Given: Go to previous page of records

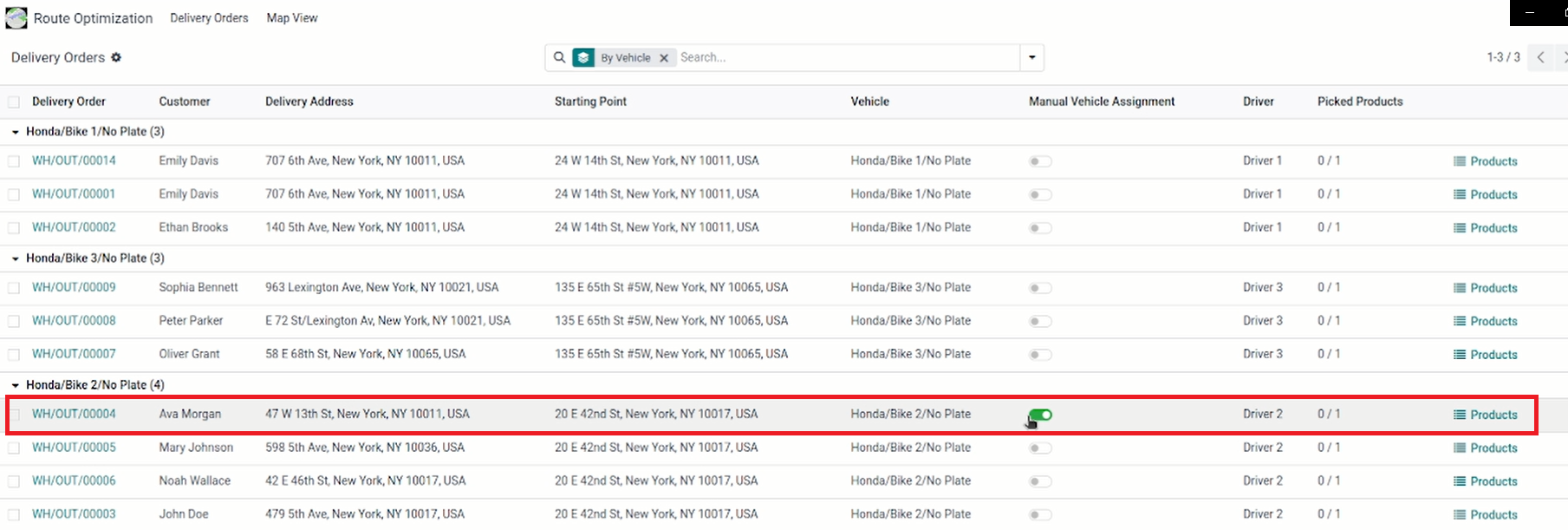Looking at the screenshot, I should point(1540,57).
